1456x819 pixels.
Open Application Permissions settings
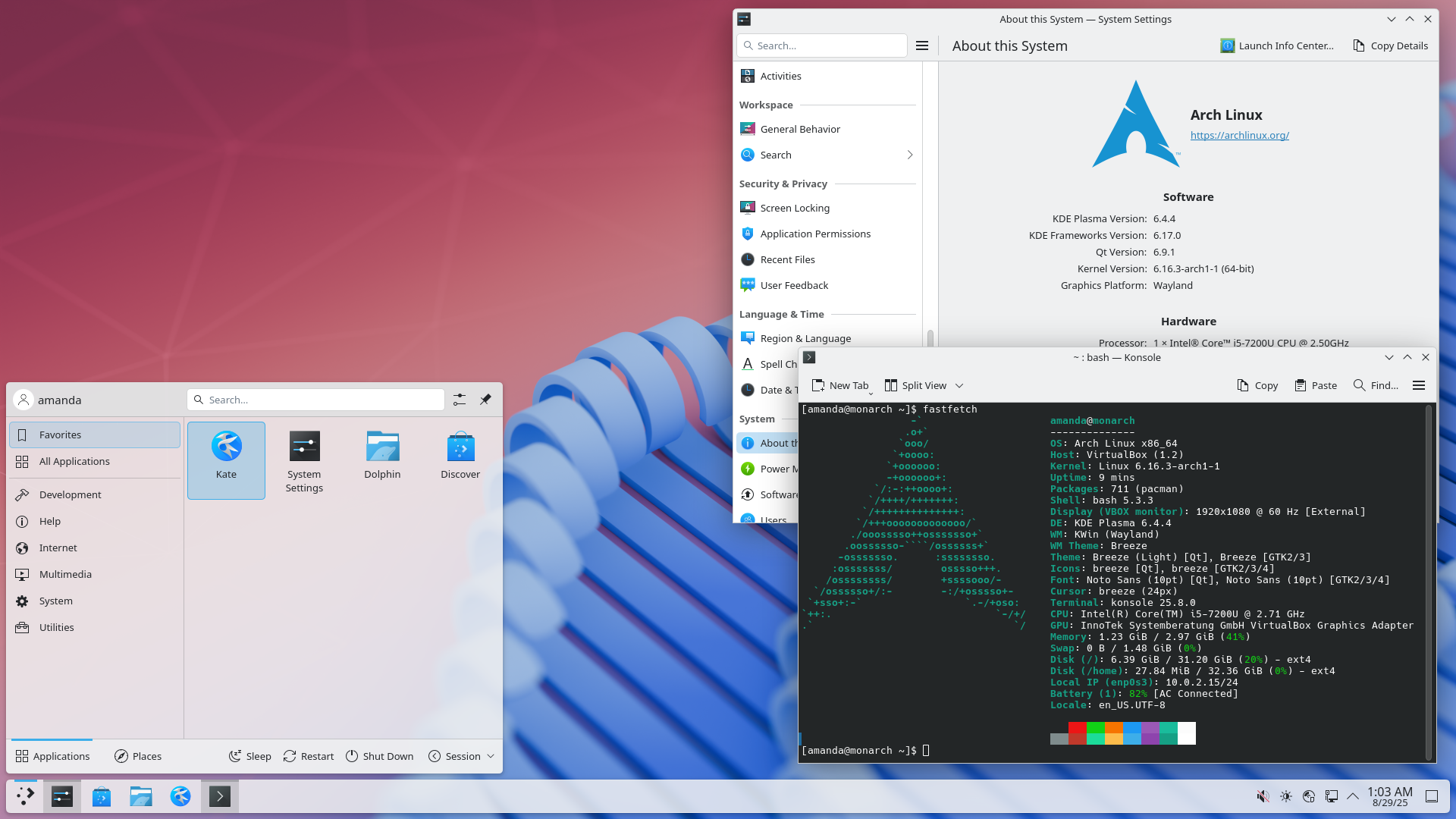[815, 234]
